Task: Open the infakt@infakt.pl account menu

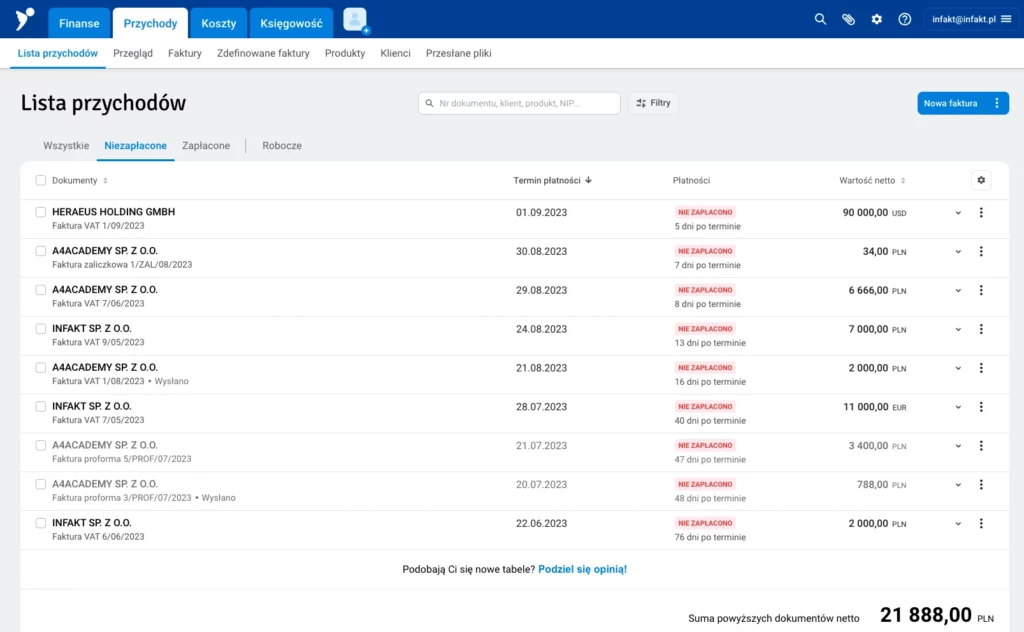Action: click(969, 19)
